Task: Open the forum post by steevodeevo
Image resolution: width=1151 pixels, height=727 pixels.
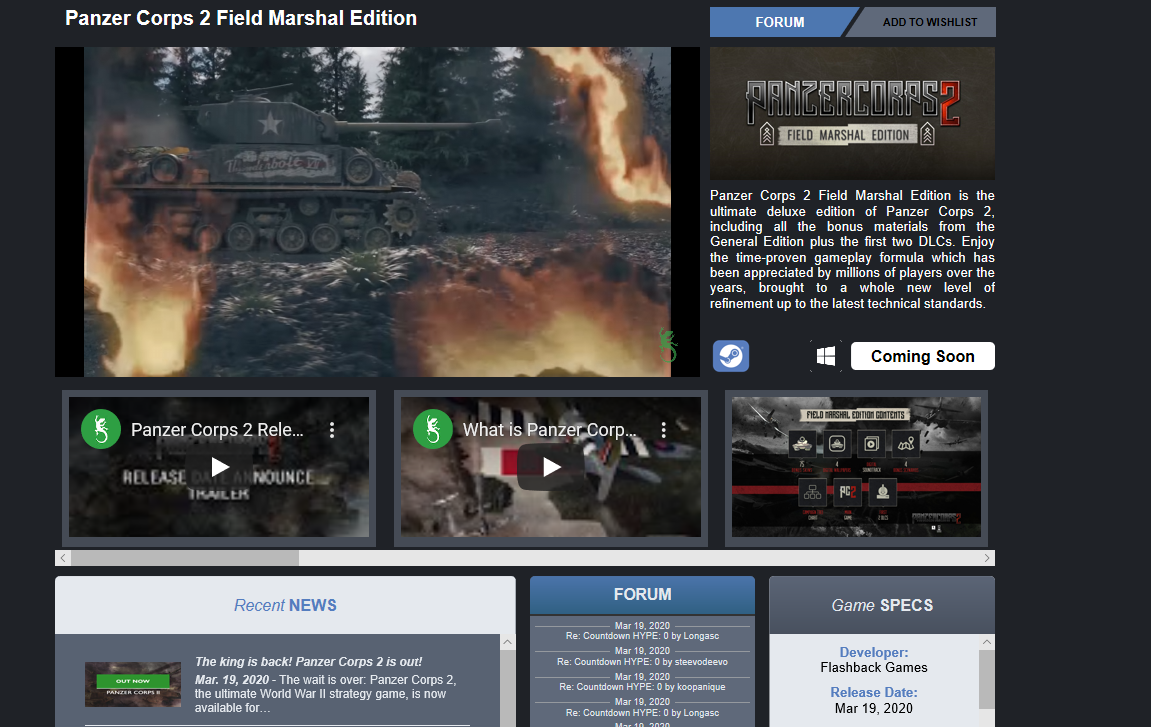Action: [642, 662]
